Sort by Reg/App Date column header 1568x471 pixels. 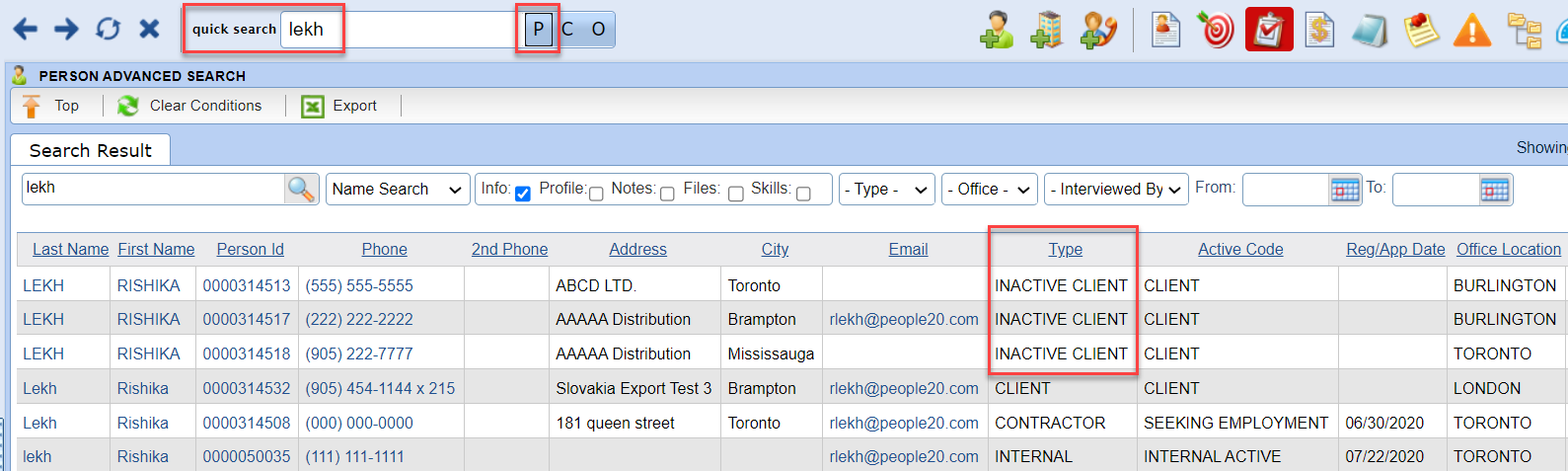pyautogui.click(x=1395, y=250)
